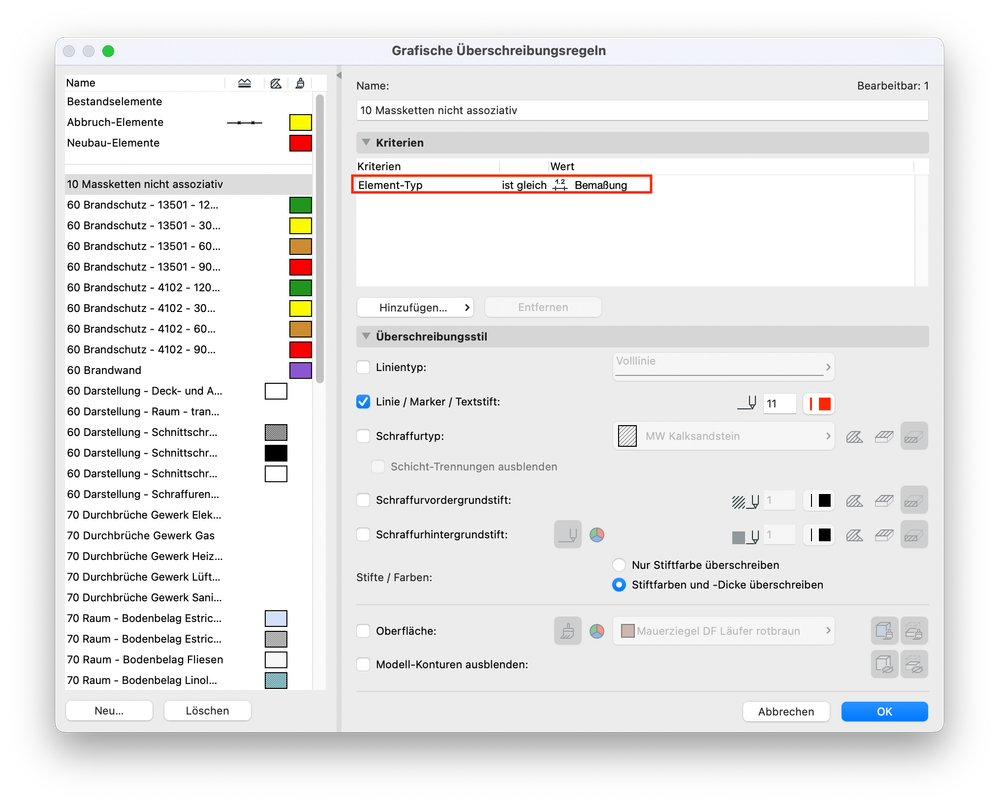Screen dimensions: 999x805
Task: Open the Hinzufügen... criteria dropdown button
Action: coord(415,308)
